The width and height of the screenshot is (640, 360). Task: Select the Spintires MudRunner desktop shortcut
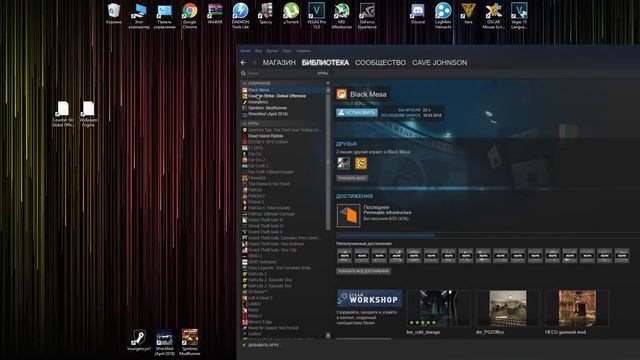tap(190, 342)
